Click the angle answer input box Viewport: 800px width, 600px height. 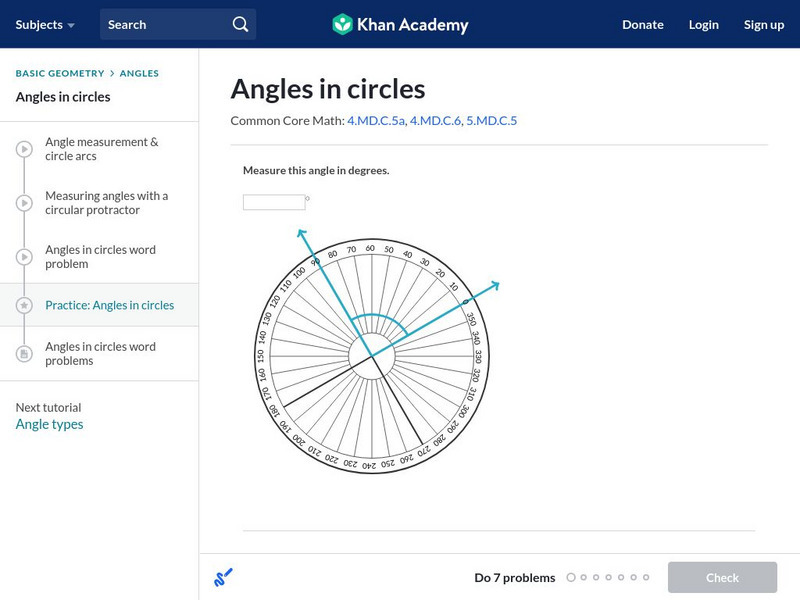click(x=274, y=202)
